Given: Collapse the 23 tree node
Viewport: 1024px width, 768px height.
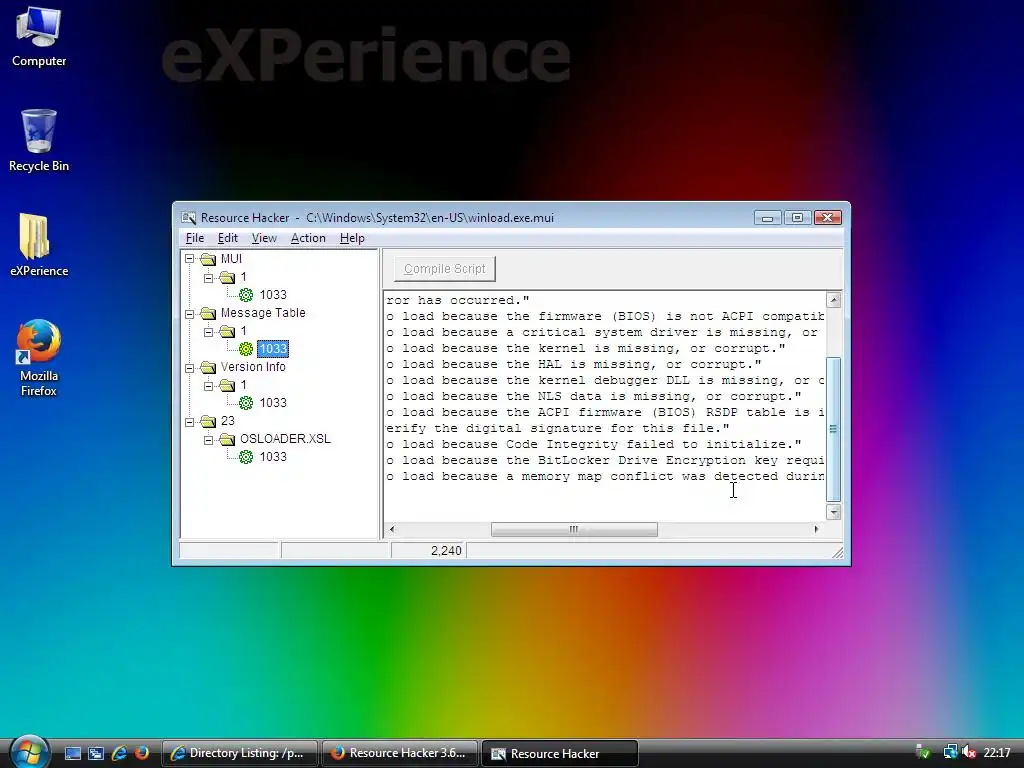Looking at the screenshot, I should (x=189, y=422).
